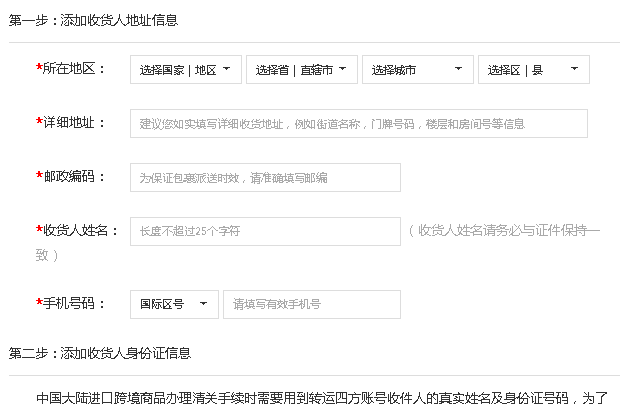The width and height of the screenshot is (639, 417).
Task: Click the 第二步：添加收货人身份证信息 heading
Action: [x=100, y=353]
